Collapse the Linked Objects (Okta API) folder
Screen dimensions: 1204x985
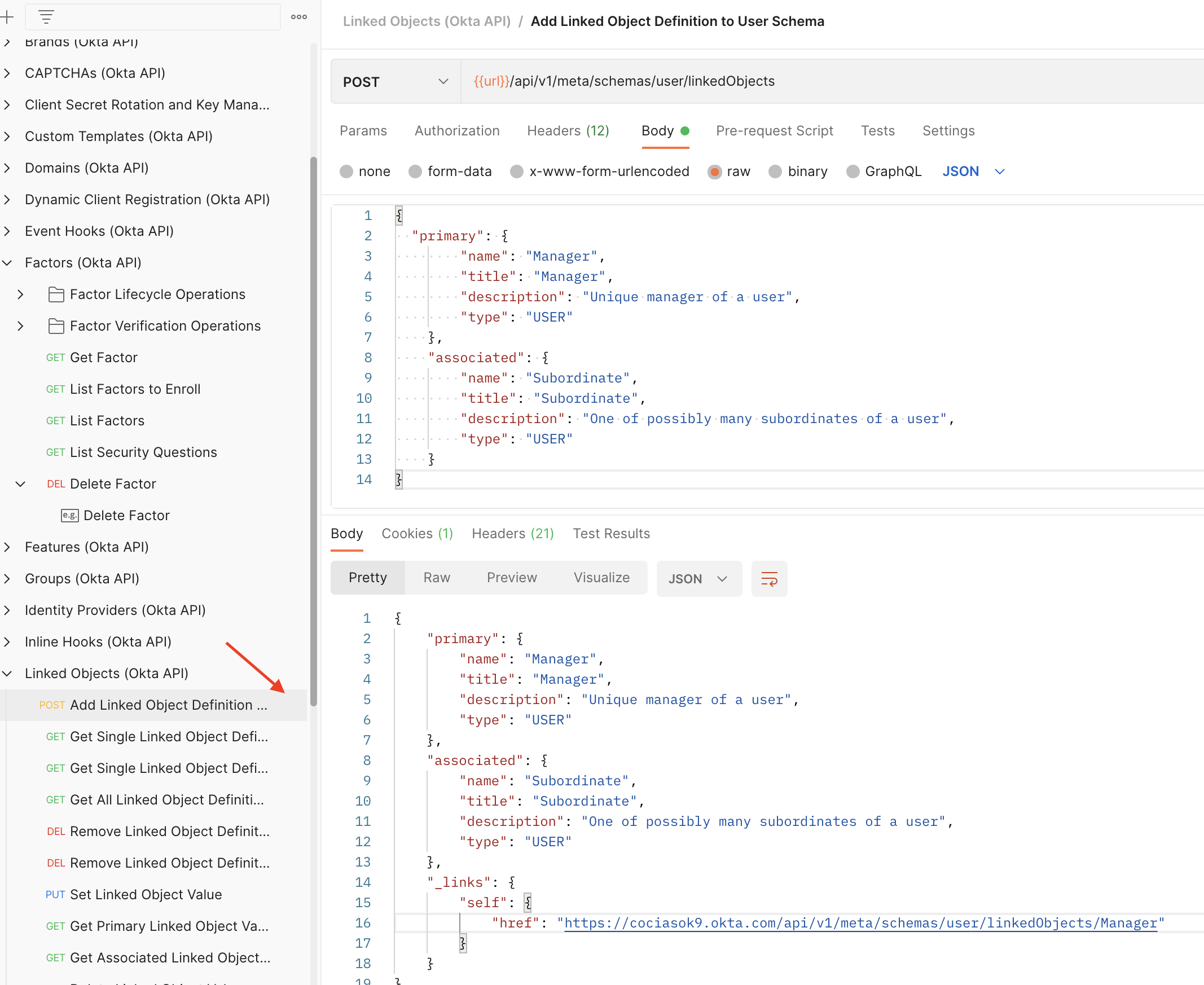pyautogui.click(x=7, y=674)
